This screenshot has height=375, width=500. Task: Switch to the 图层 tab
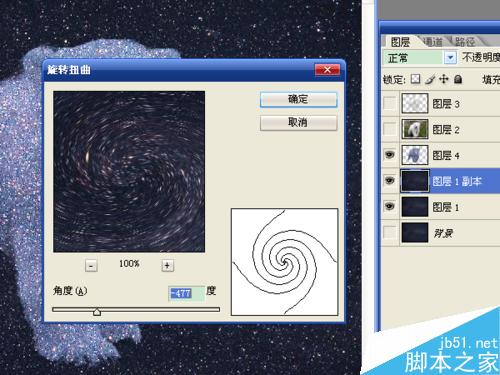pos(400,42)
